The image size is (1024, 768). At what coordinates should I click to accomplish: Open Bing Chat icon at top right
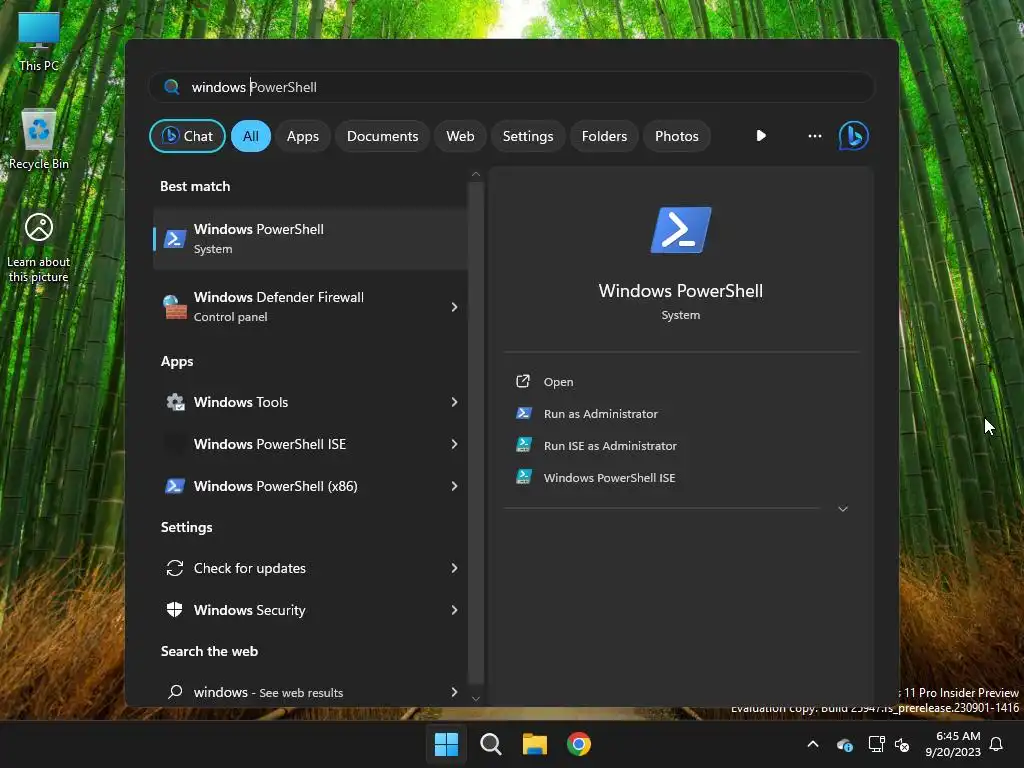(x=853, y=136)
